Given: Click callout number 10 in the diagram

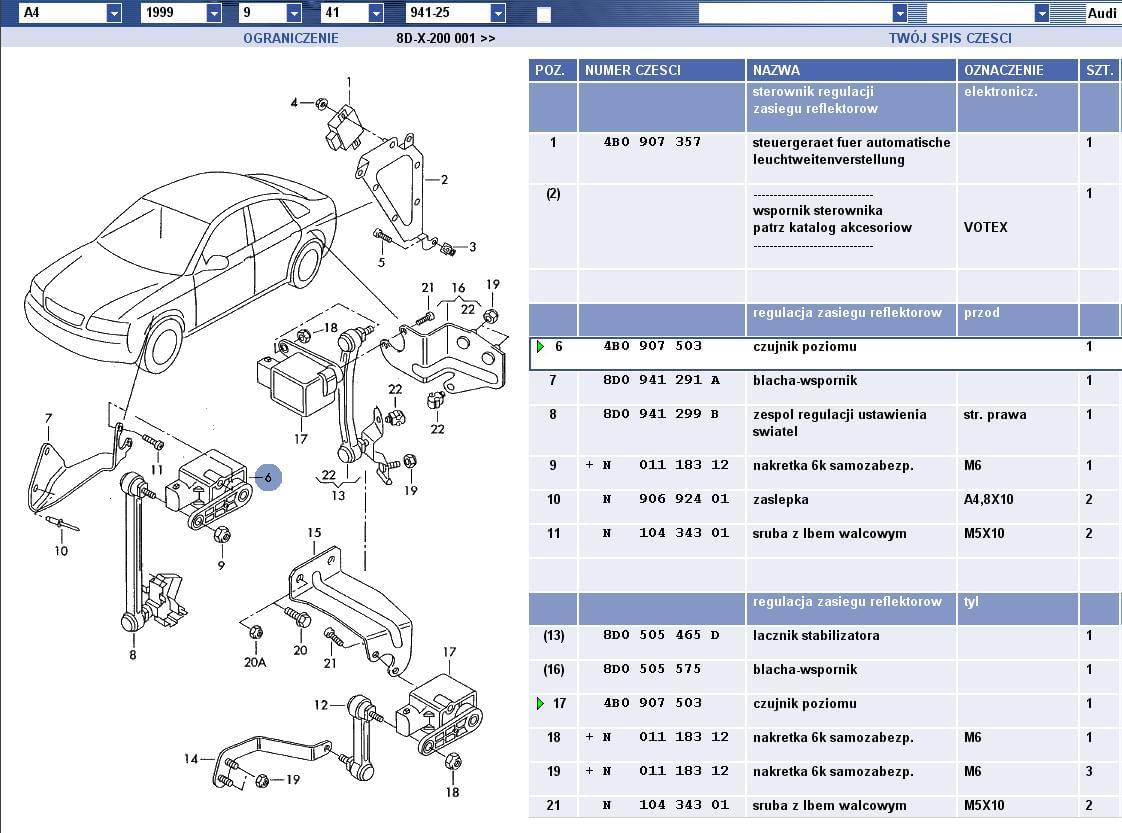Looking at the screenshot, I should pos(61,551).
